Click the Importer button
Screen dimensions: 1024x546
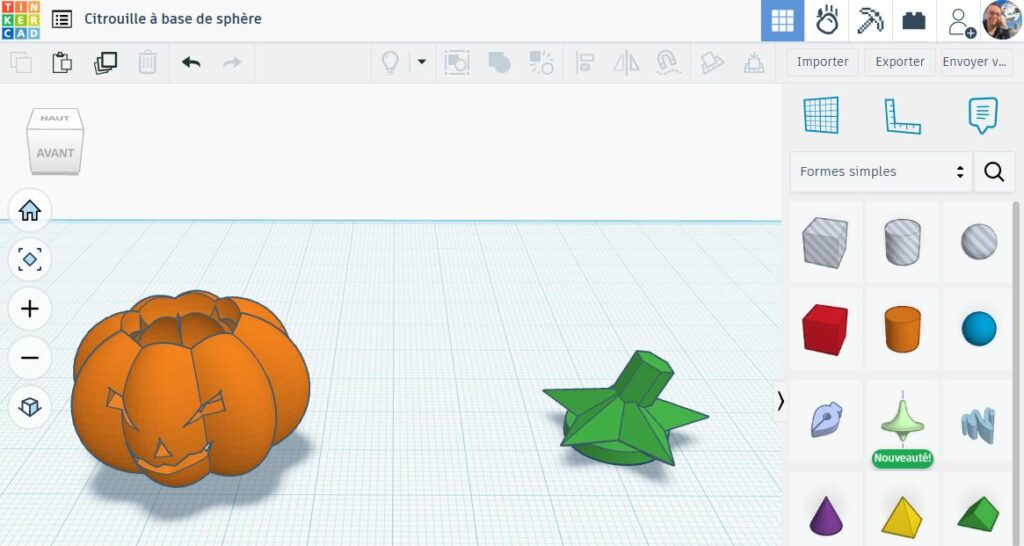822,62
